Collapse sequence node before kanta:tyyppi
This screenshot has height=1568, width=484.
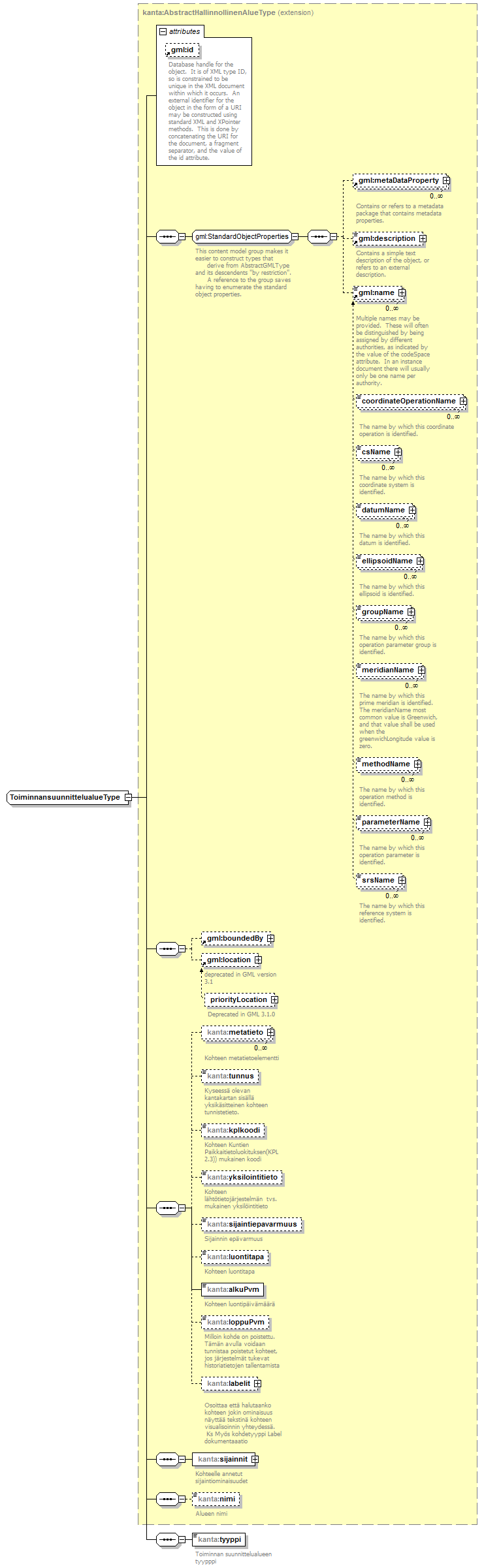click(x=182, y=1539)
